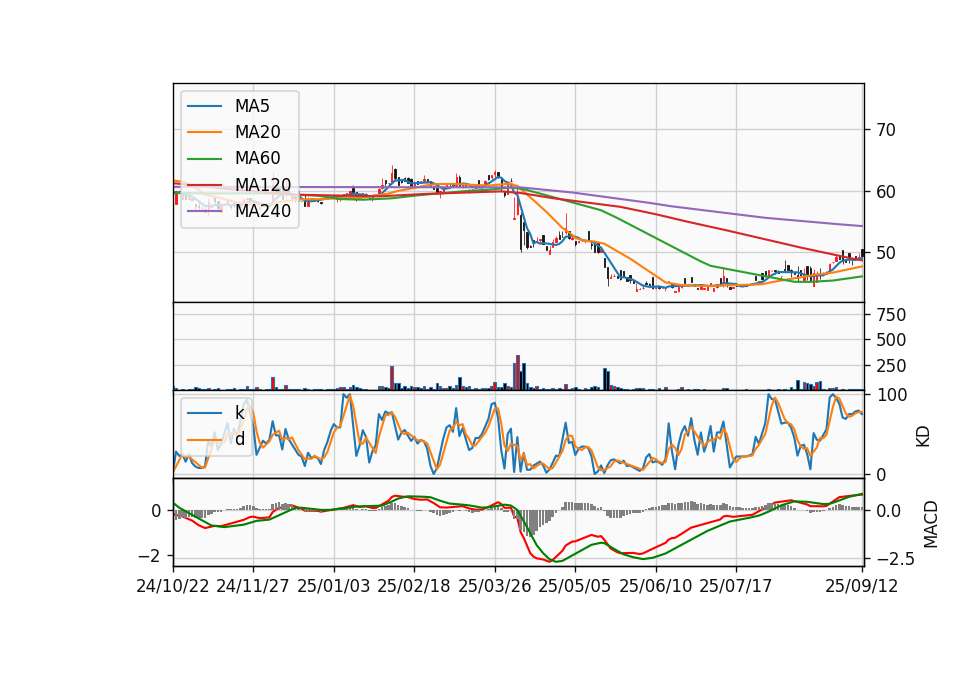This screenshot has height=690, width=960.
Task: Click the MA120 legend label
Action: click(263, 184)
